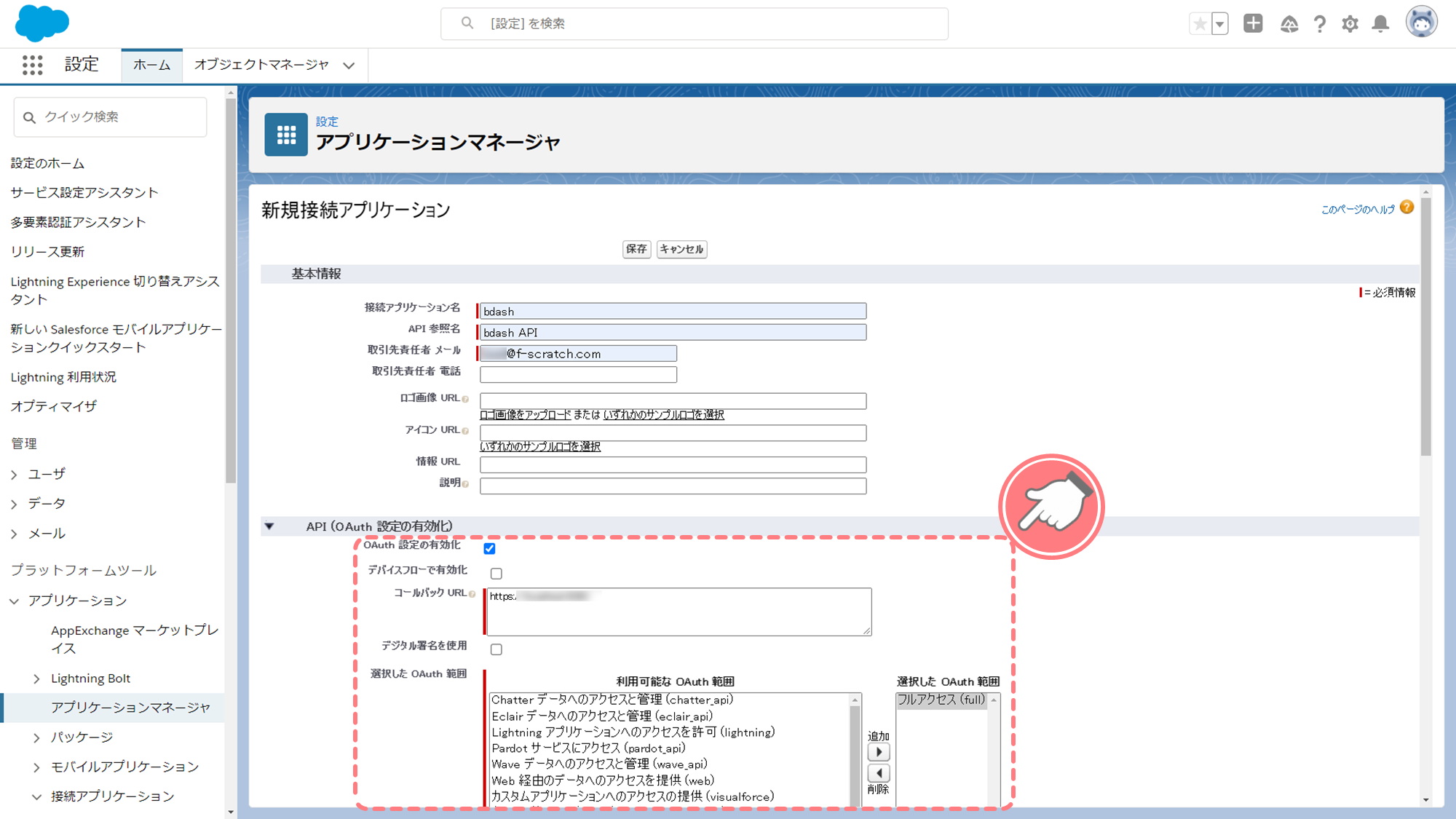
Task: Expand the モバイルアプリケーション node
Action: 36,767
